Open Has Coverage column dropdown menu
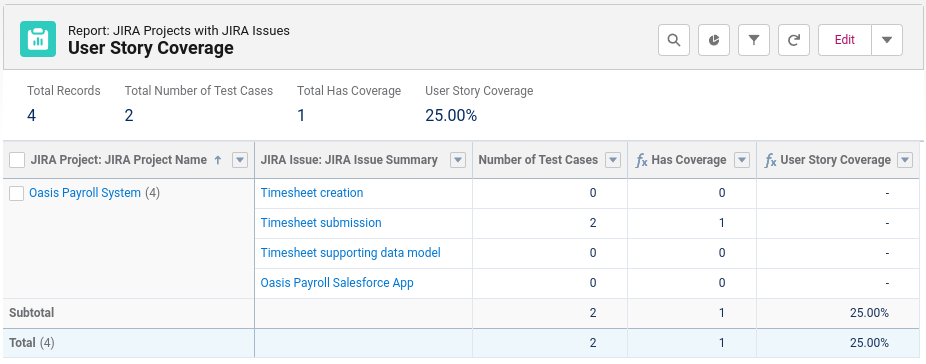Image resolution: width=926 pixels, height=364 pixels. click(x=742, y=160)
